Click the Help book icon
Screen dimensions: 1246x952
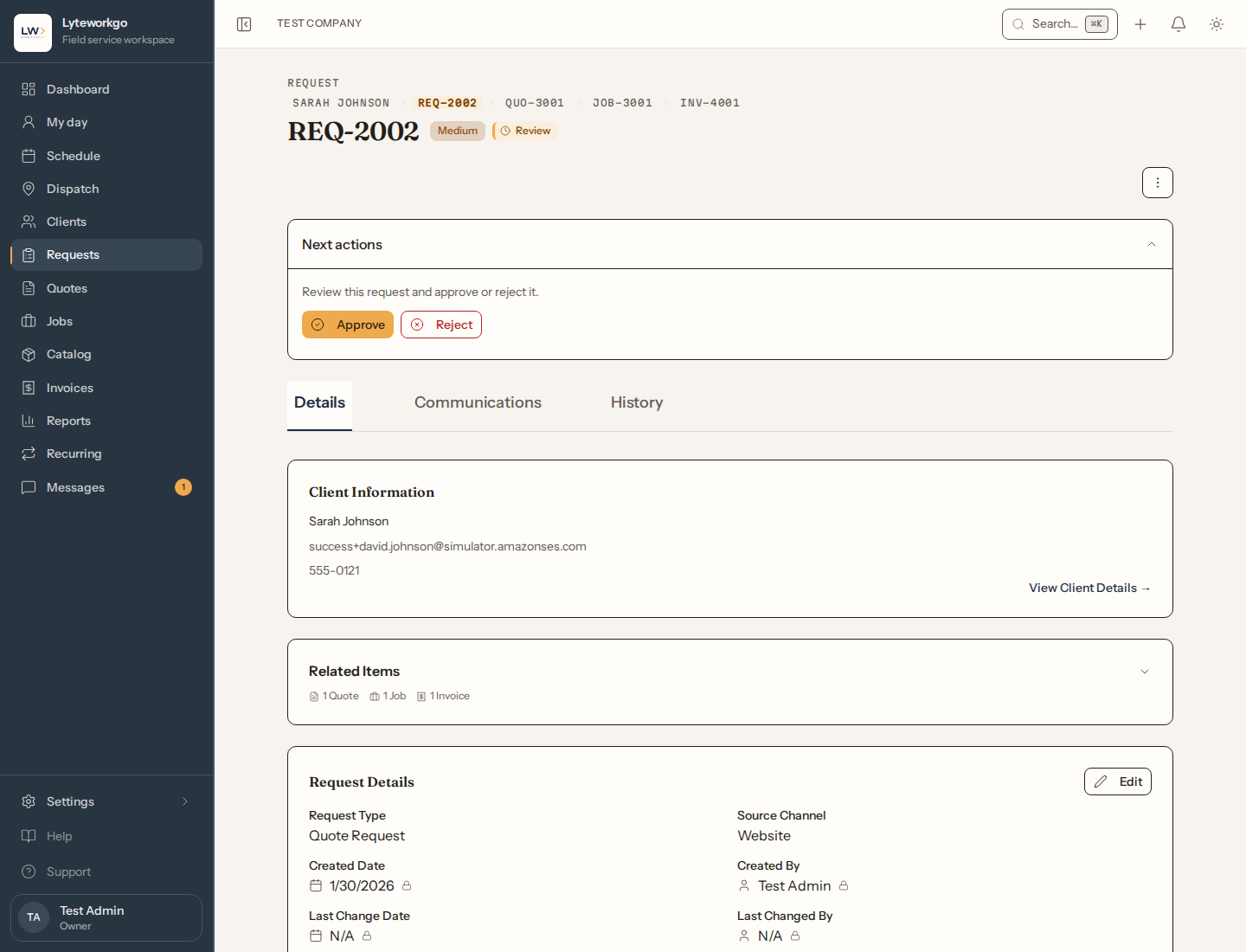[x=29, y=836]
